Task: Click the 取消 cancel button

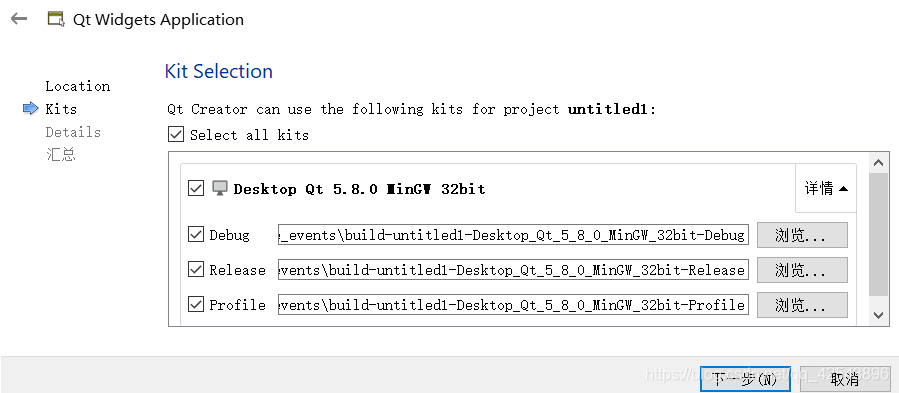Action: [845, 379]
